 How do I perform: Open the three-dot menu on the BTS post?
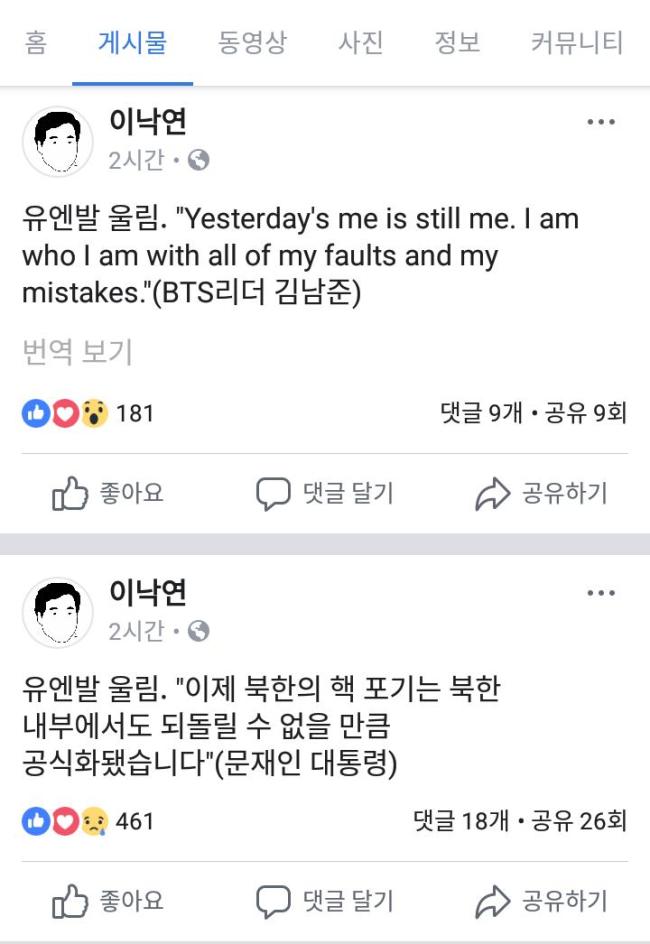[x=601, y=122]
